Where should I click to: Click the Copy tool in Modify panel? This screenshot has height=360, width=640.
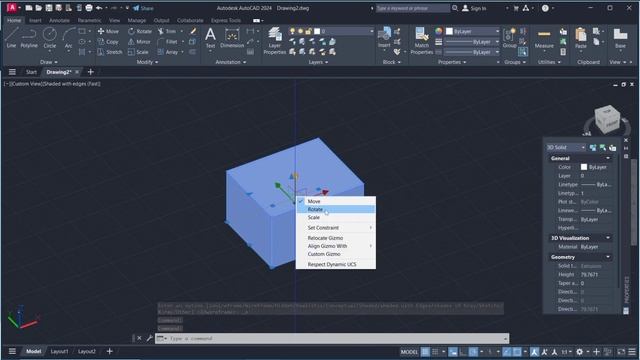[108, 42]
